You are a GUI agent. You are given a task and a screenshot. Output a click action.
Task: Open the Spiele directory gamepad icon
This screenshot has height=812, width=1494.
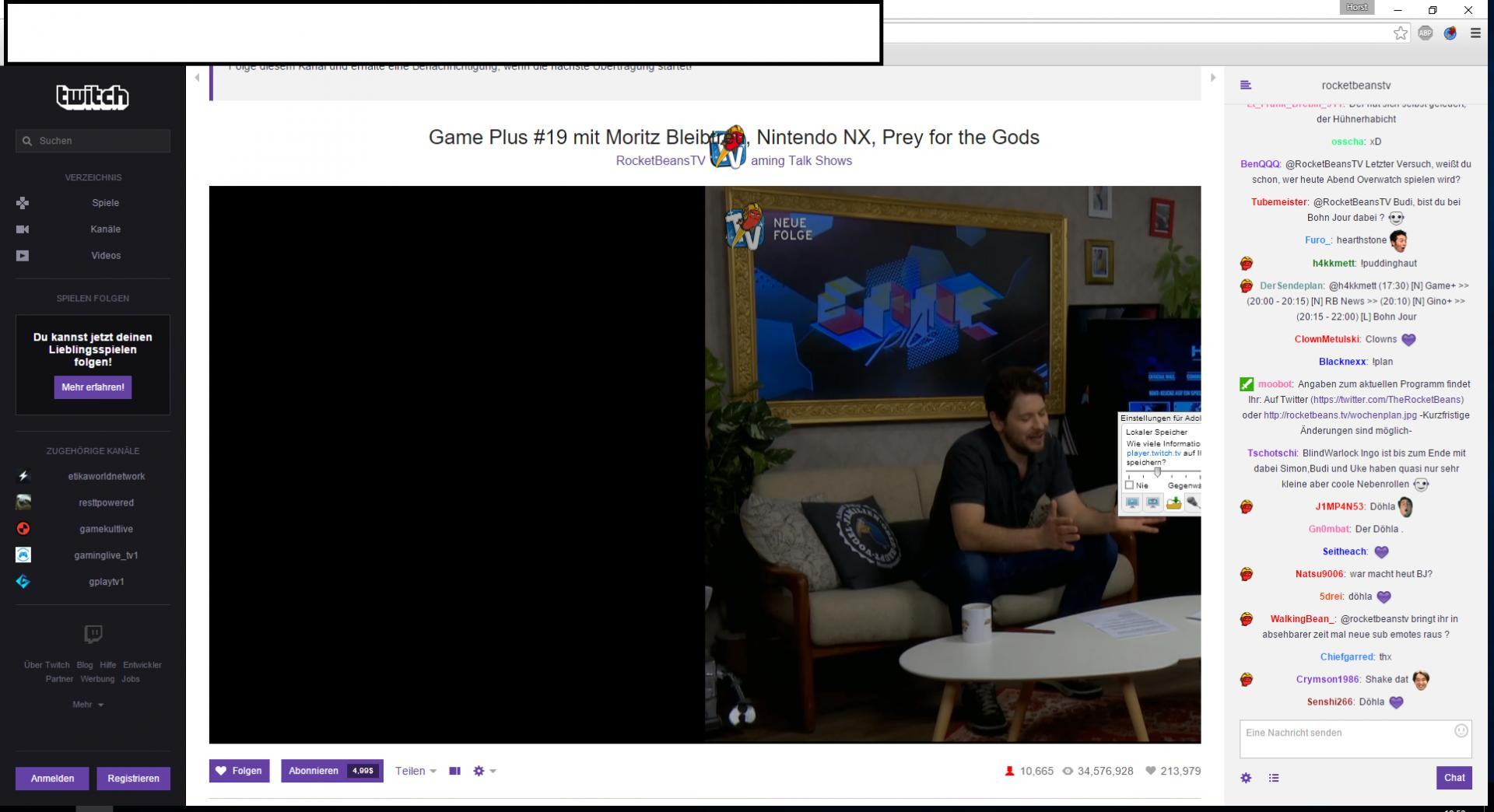click(x=23, y=203)
